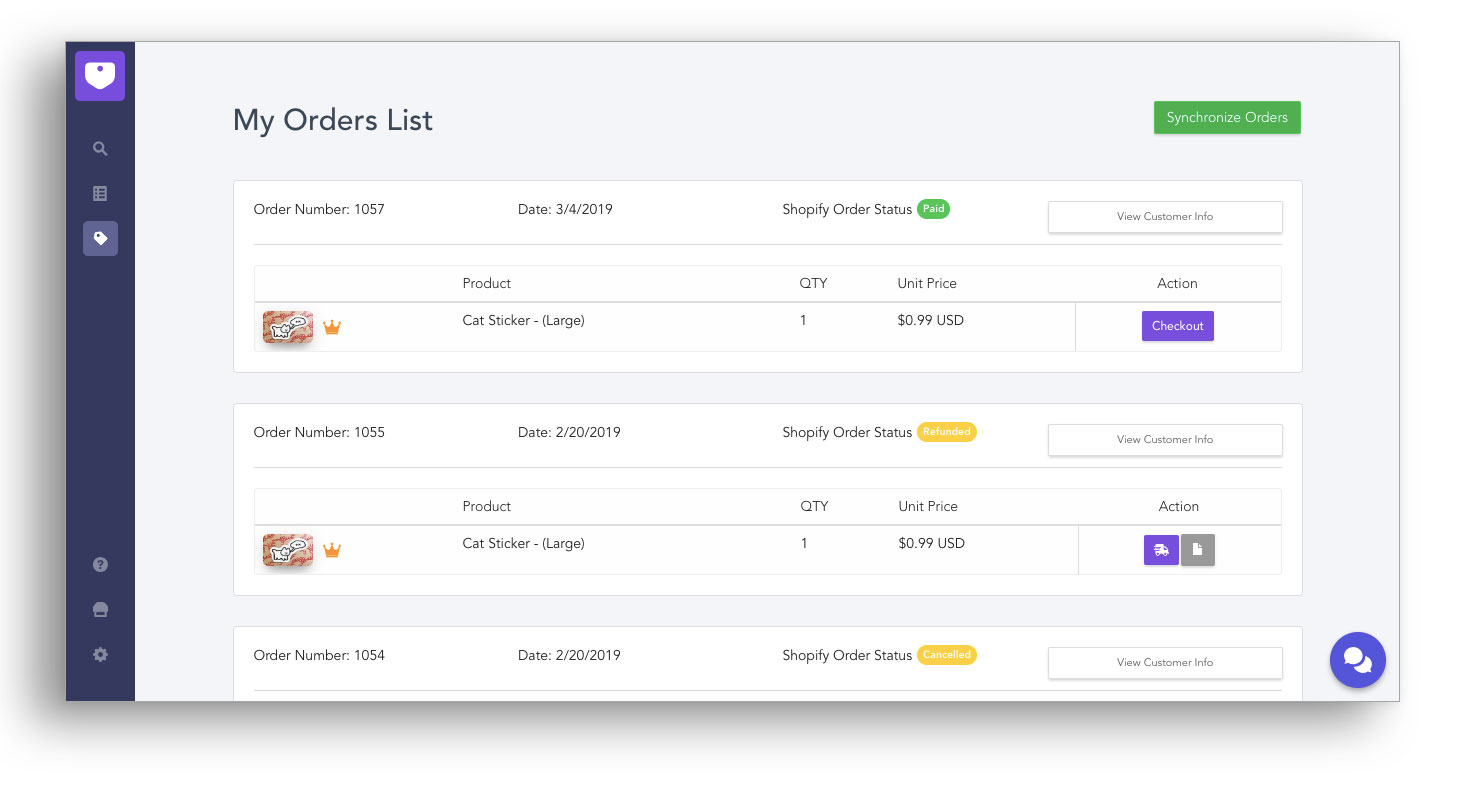View Customer Info for order 1054
Image resolution: width=1465 pixels, height=788 pixels.
point(1165,662)
